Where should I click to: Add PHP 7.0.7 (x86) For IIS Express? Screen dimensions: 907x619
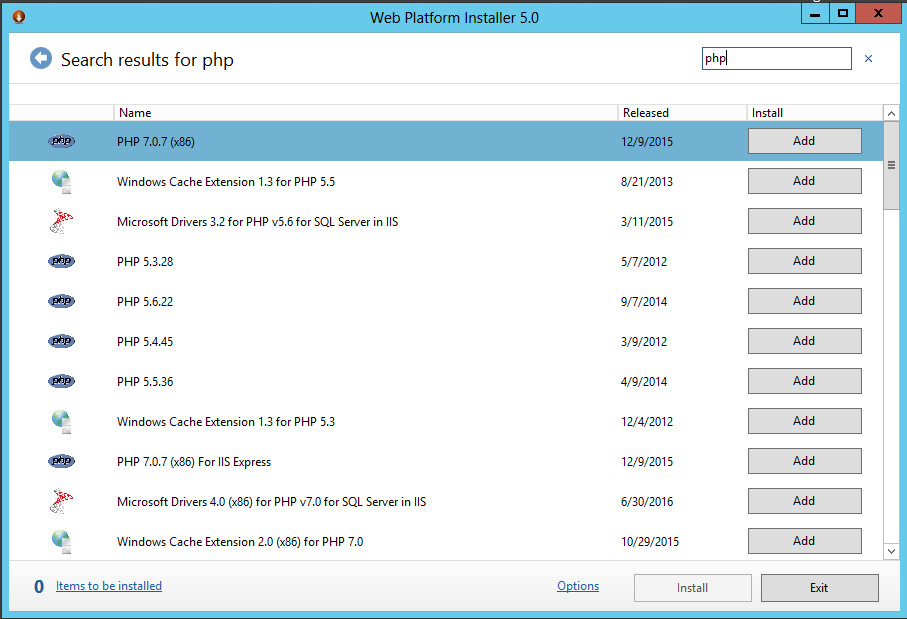pos(805,461)
